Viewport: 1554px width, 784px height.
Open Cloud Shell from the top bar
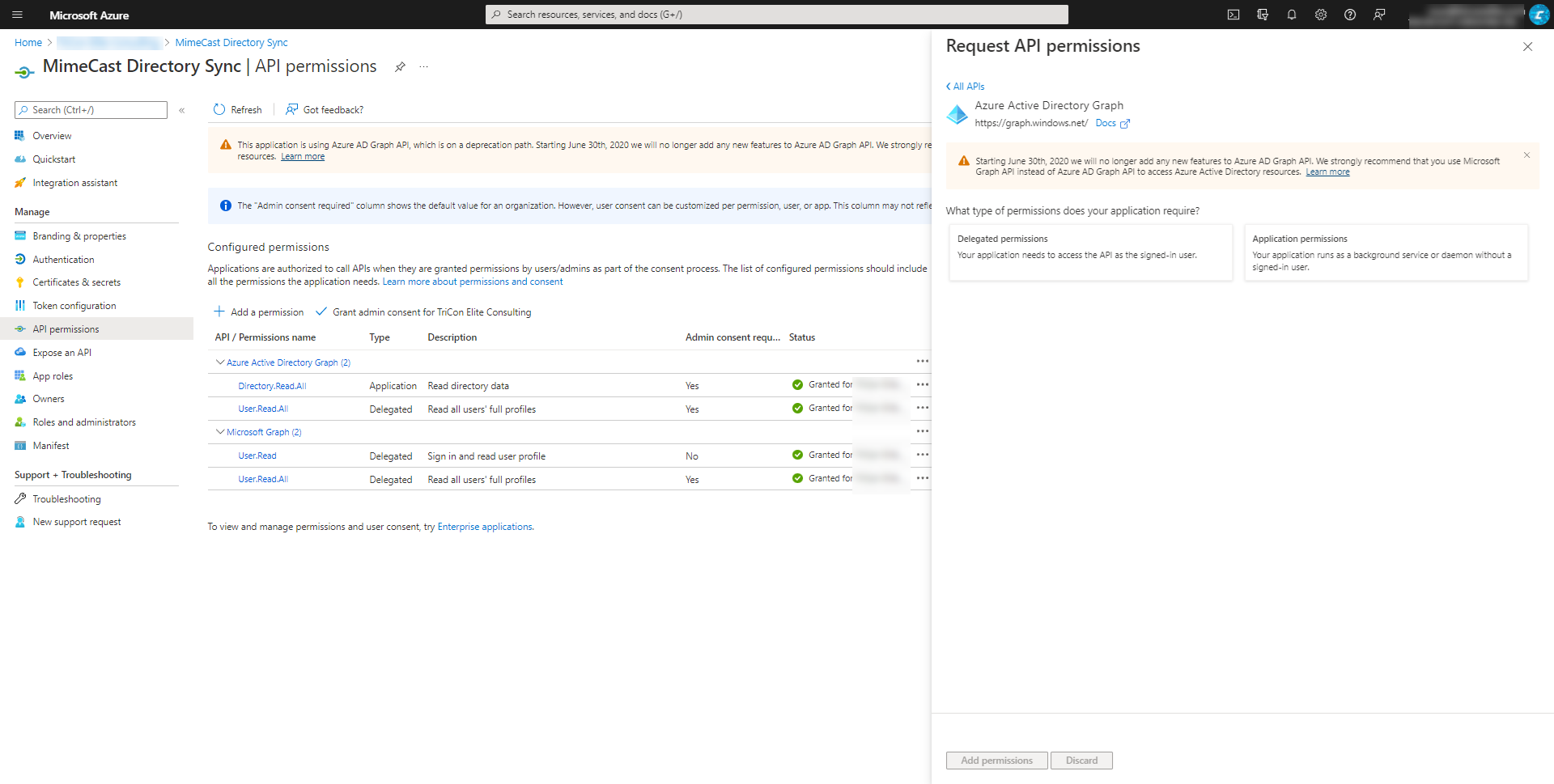(x=1233, y=15)
